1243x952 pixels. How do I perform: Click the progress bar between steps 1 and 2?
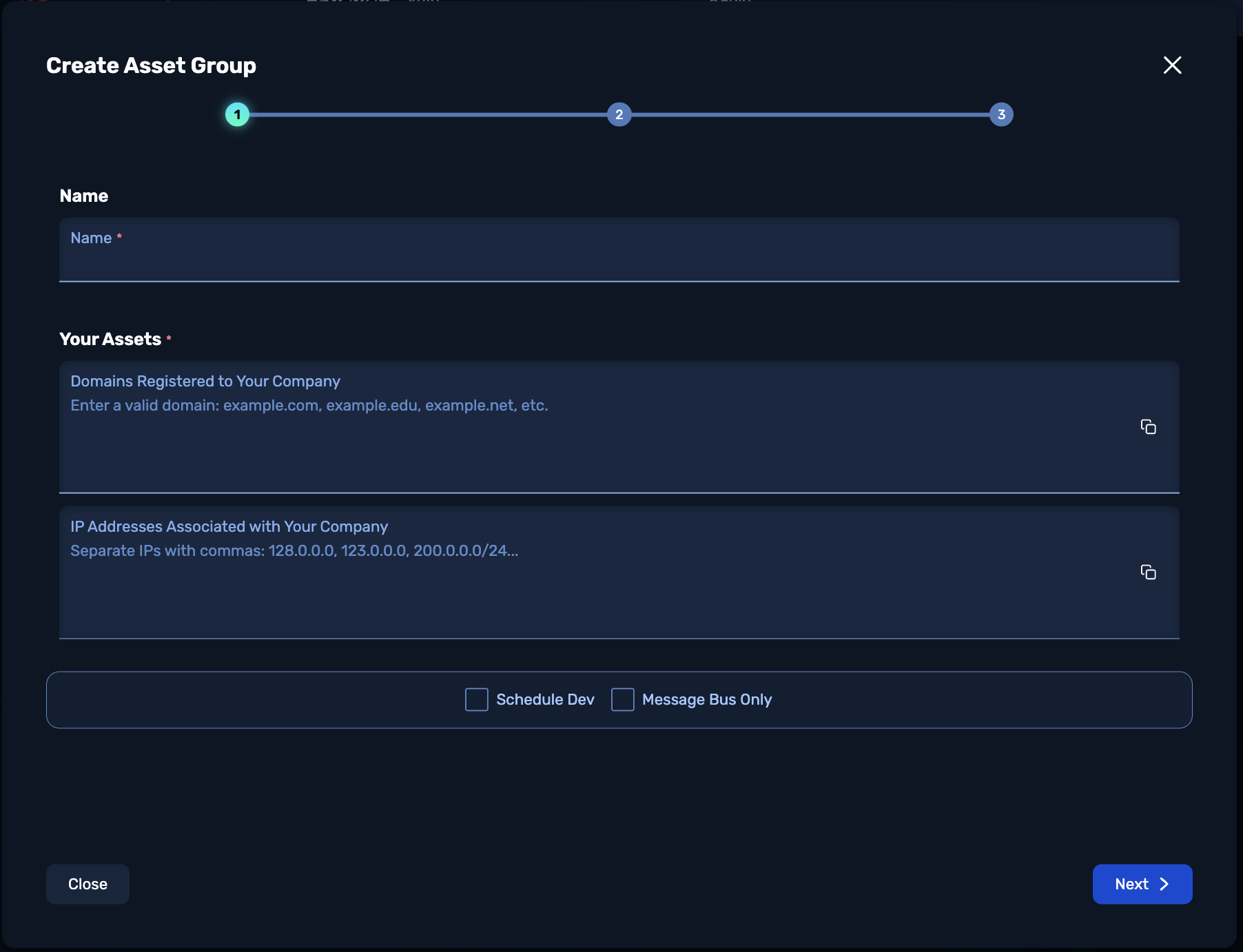coord(427,114)
